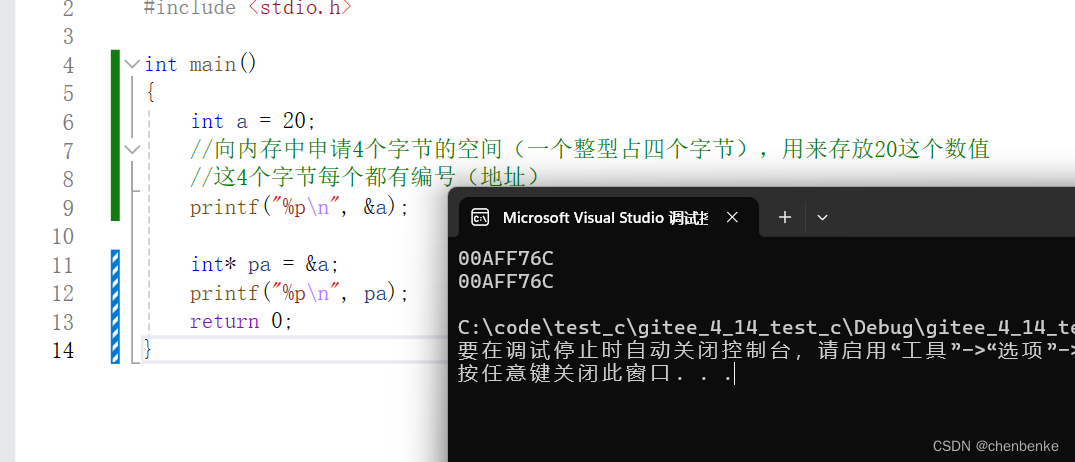Viewport: 1075px width, 462px height.
Task: Click the opening brace on line 5
Action: click(x=150, y=93)
